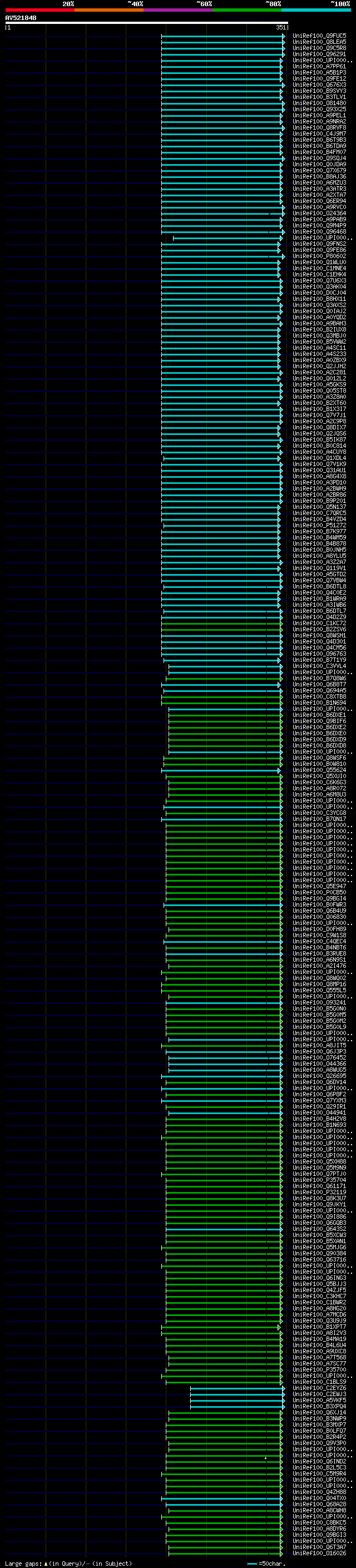The width and height of the screenshot is (356, 1568).
Task: Open hit UniRef100_A7PP61
Action: click(319, 66)
